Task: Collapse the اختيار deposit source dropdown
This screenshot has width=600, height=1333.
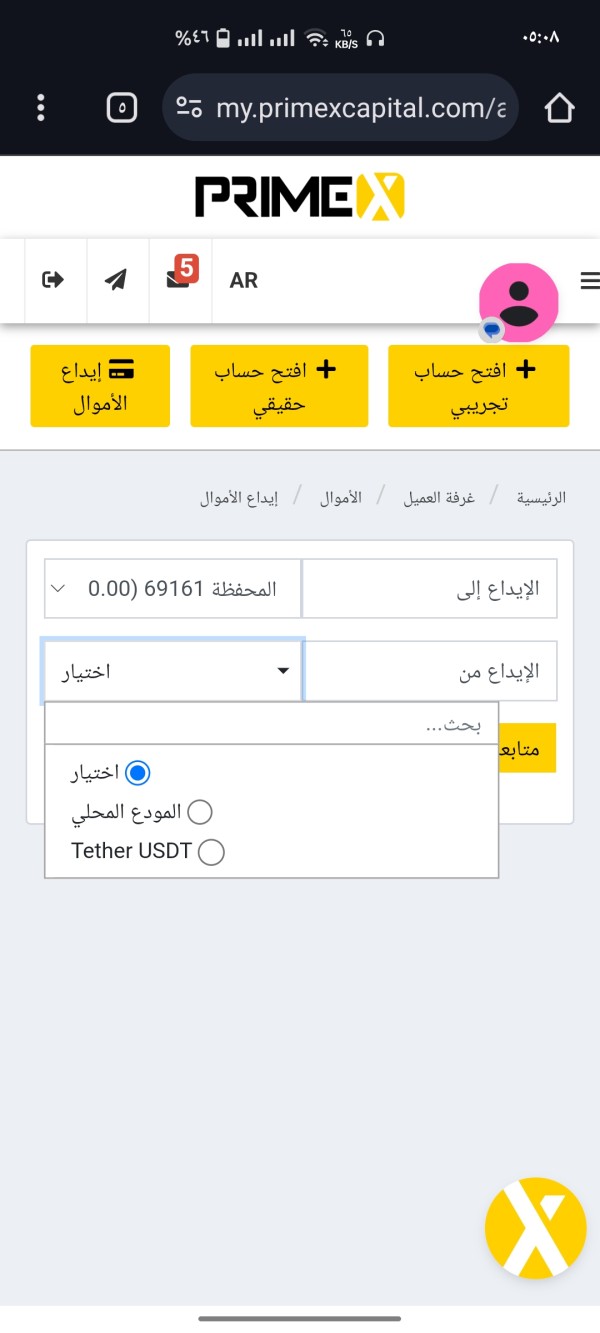Action: (x=173, y=671)
